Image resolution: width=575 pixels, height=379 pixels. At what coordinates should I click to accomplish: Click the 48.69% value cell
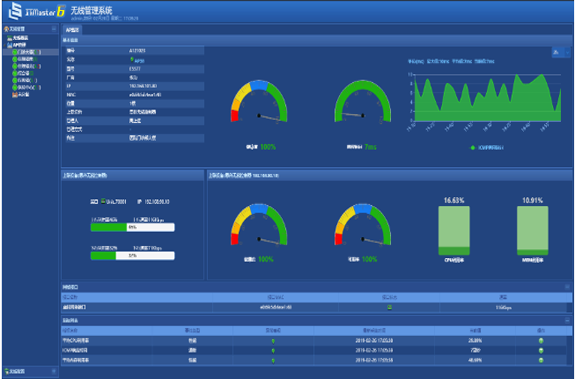point(475,361)
